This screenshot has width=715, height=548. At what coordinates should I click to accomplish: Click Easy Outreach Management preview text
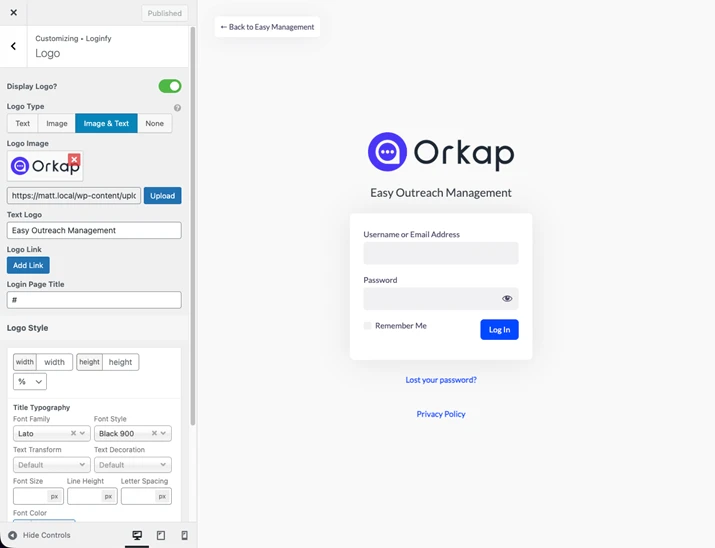point(441,193)
